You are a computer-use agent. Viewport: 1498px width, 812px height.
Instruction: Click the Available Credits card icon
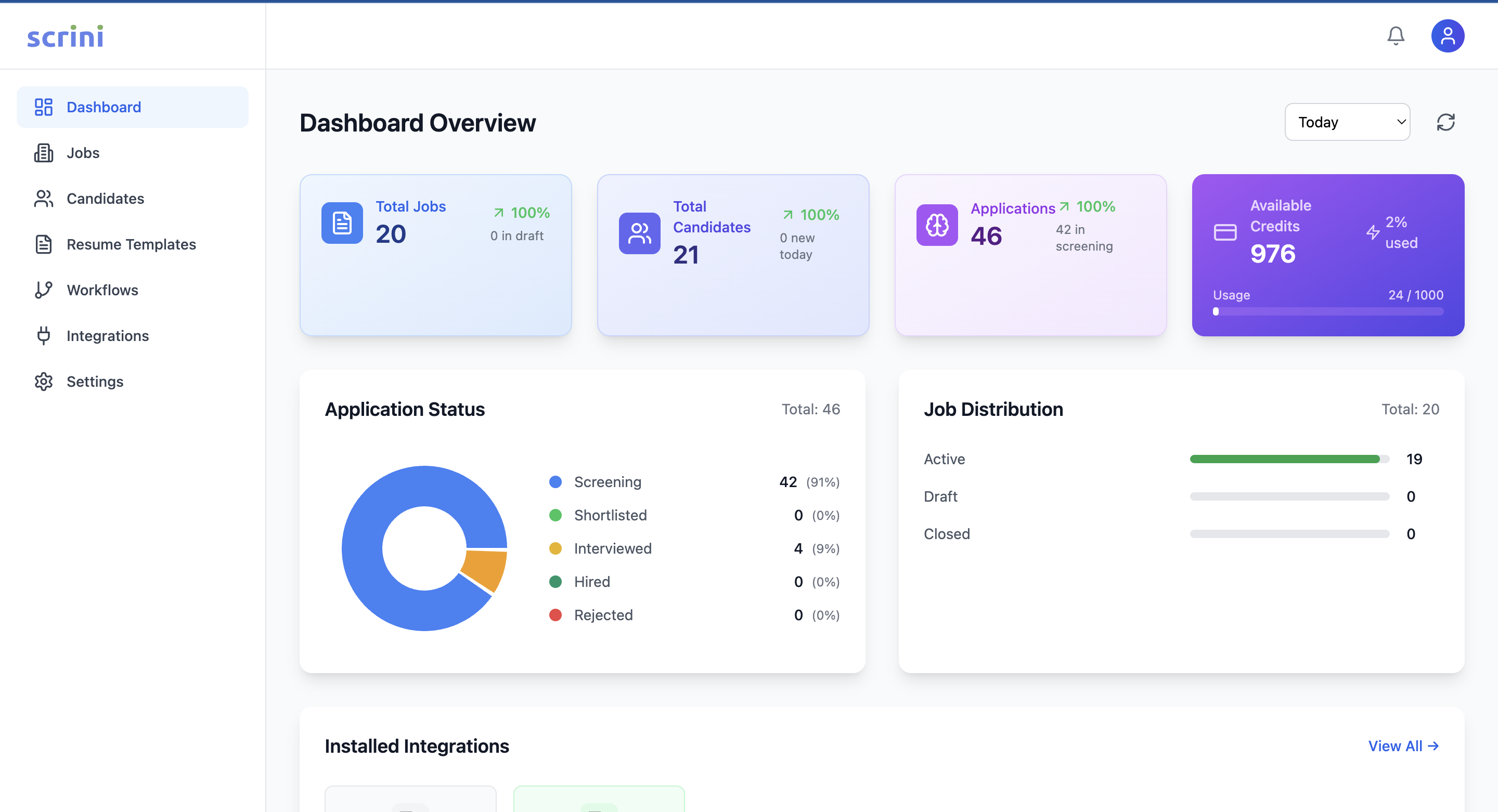(x=1225, y=232)
